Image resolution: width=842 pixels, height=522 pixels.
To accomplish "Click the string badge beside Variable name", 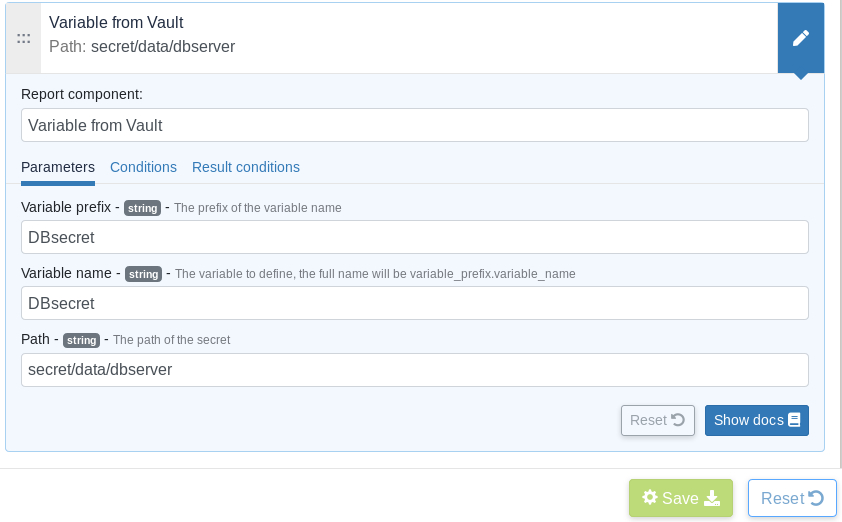I will [x=144, y=274].
